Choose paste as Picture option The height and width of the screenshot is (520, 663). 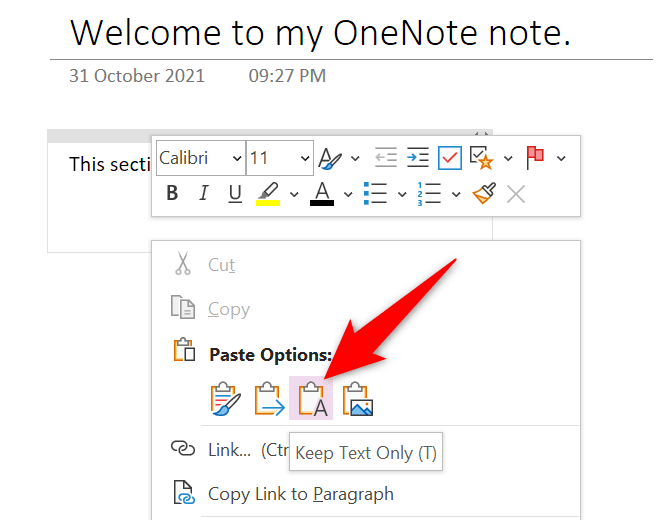[x=357, y=399]
